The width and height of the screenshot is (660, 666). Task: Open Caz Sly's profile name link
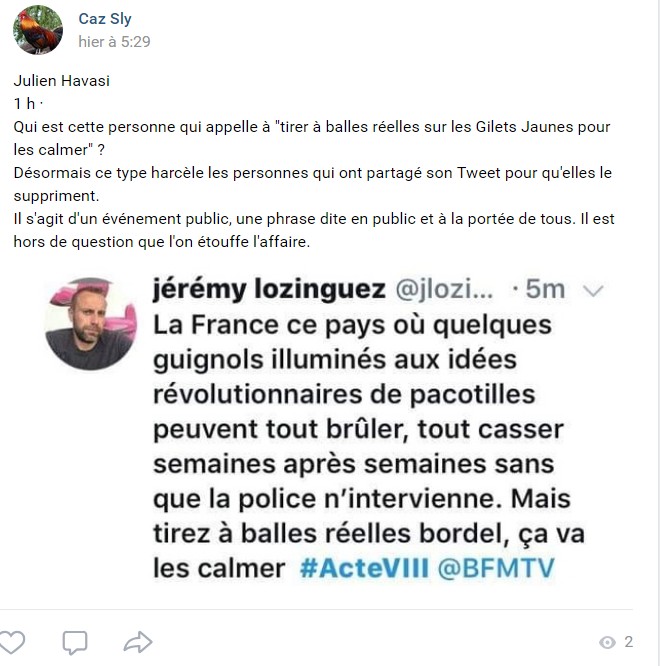[105, 19]
